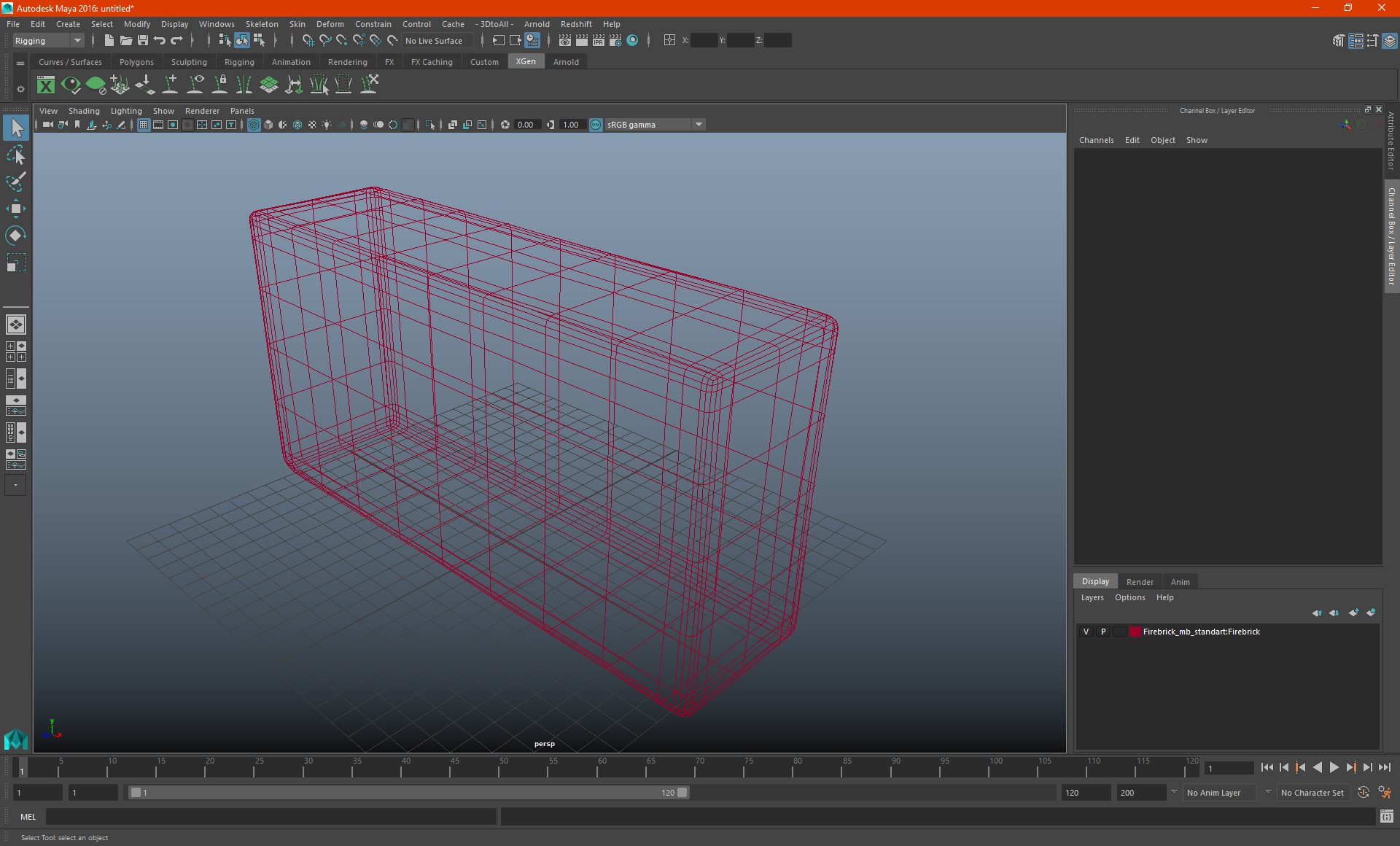Expand the sRGB gamma dropdown
The height and width of the screenshot is (846, 1400).
[x=701, y=124]
